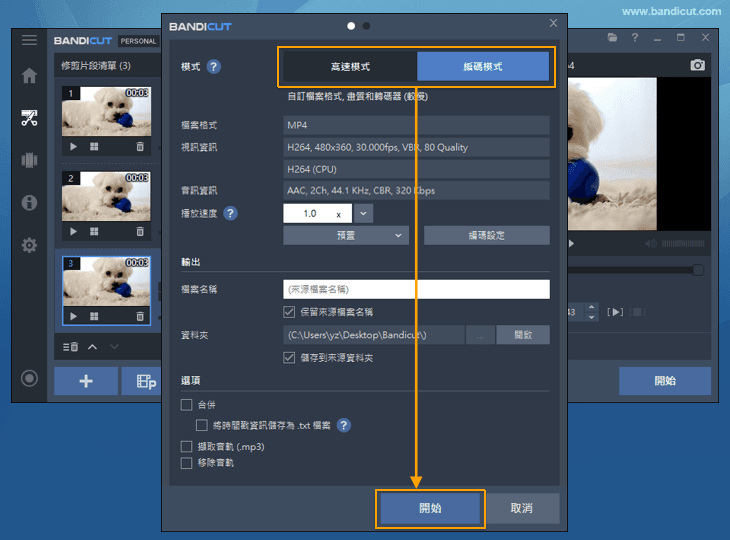Click 取消 to cancel the dialog

(x=521, y=508)
